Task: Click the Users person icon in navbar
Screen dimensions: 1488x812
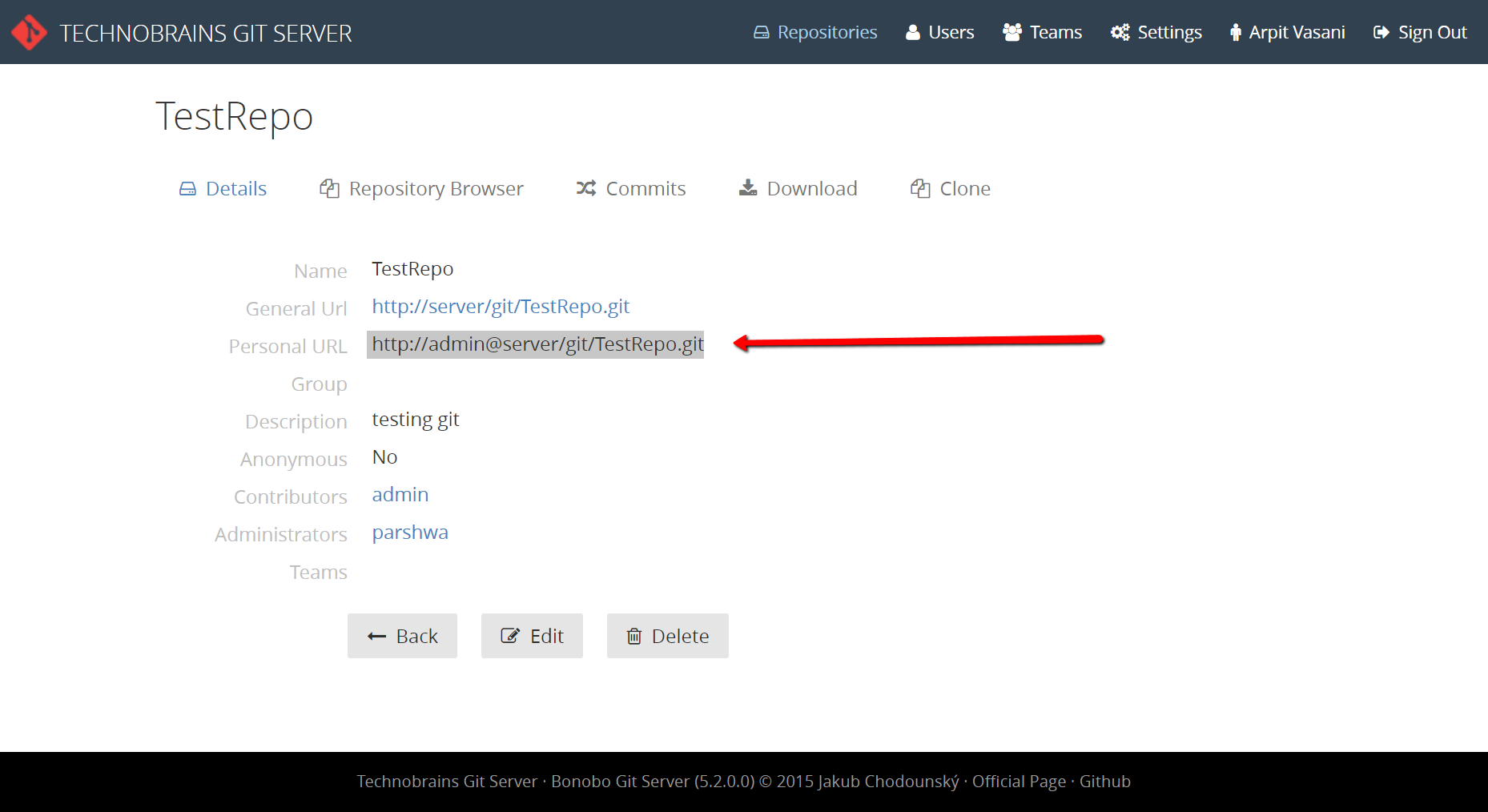Action: 912,33
